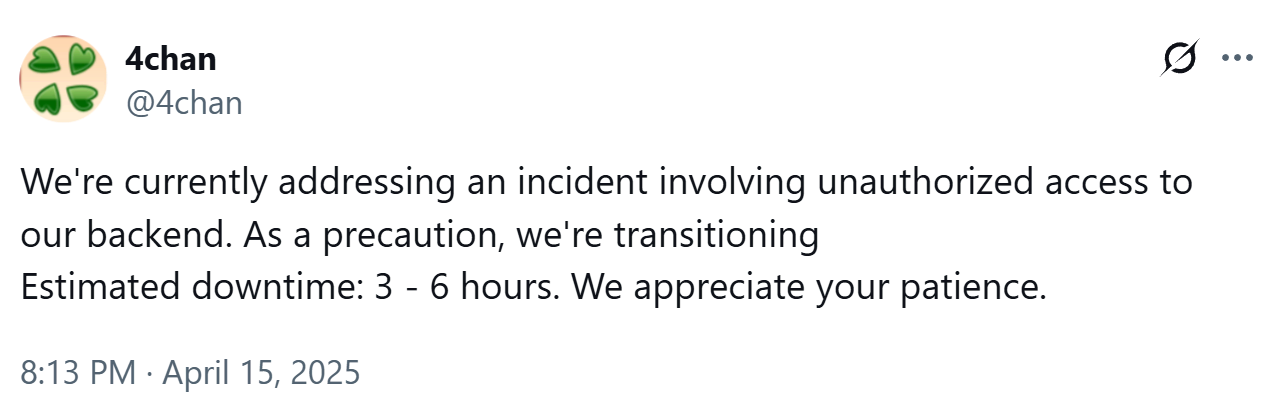This screenshot has width=1285, height=409.
Task: Click the "3 - 6 hours" text
Action: 469,288
